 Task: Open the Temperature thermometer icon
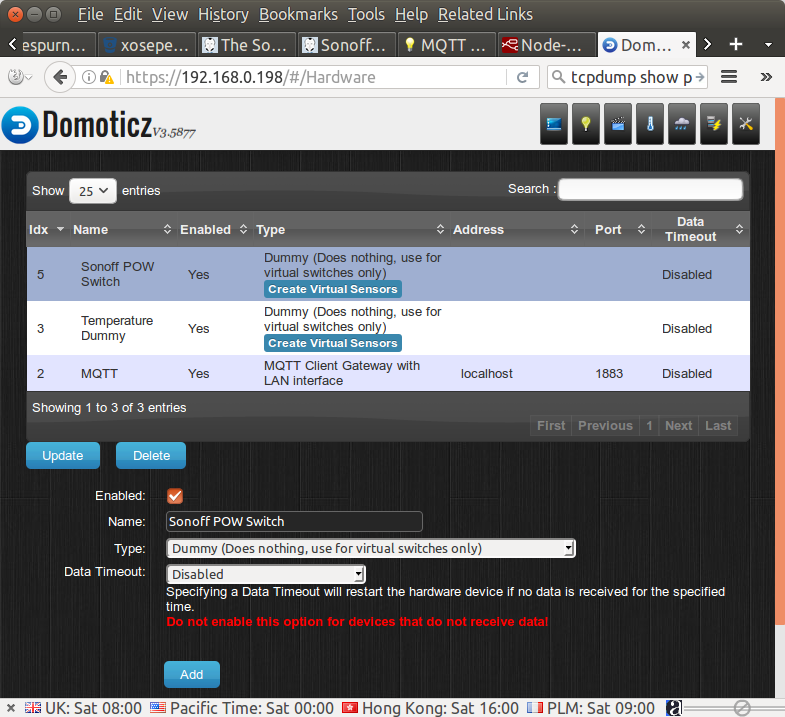(x=650, y=124)
